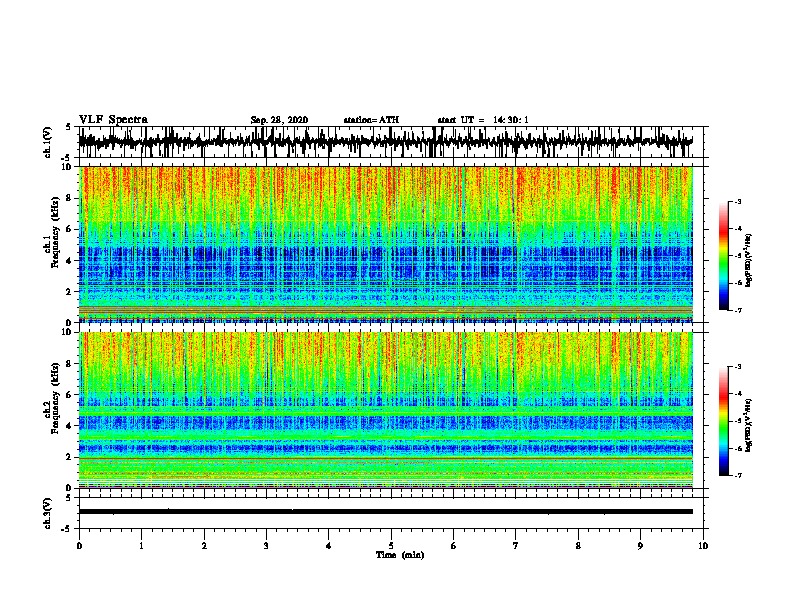Click the "Time (min)" axis title
Image resolution: width=792 pixels, height=612 pixels.
pos(400,555)
